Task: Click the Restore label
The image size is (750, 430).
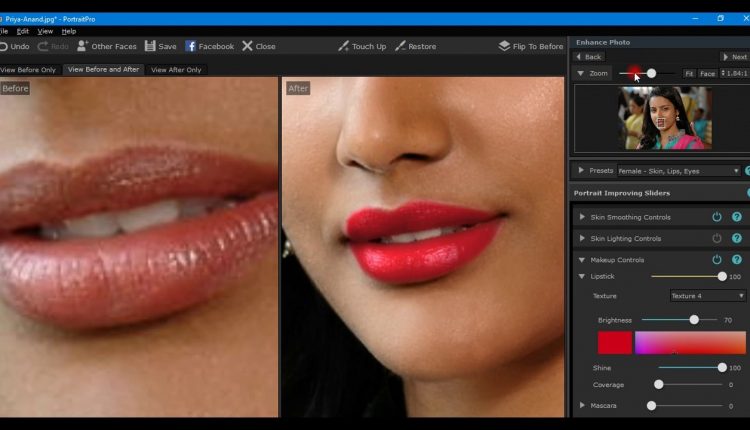Action: (422, 46)
